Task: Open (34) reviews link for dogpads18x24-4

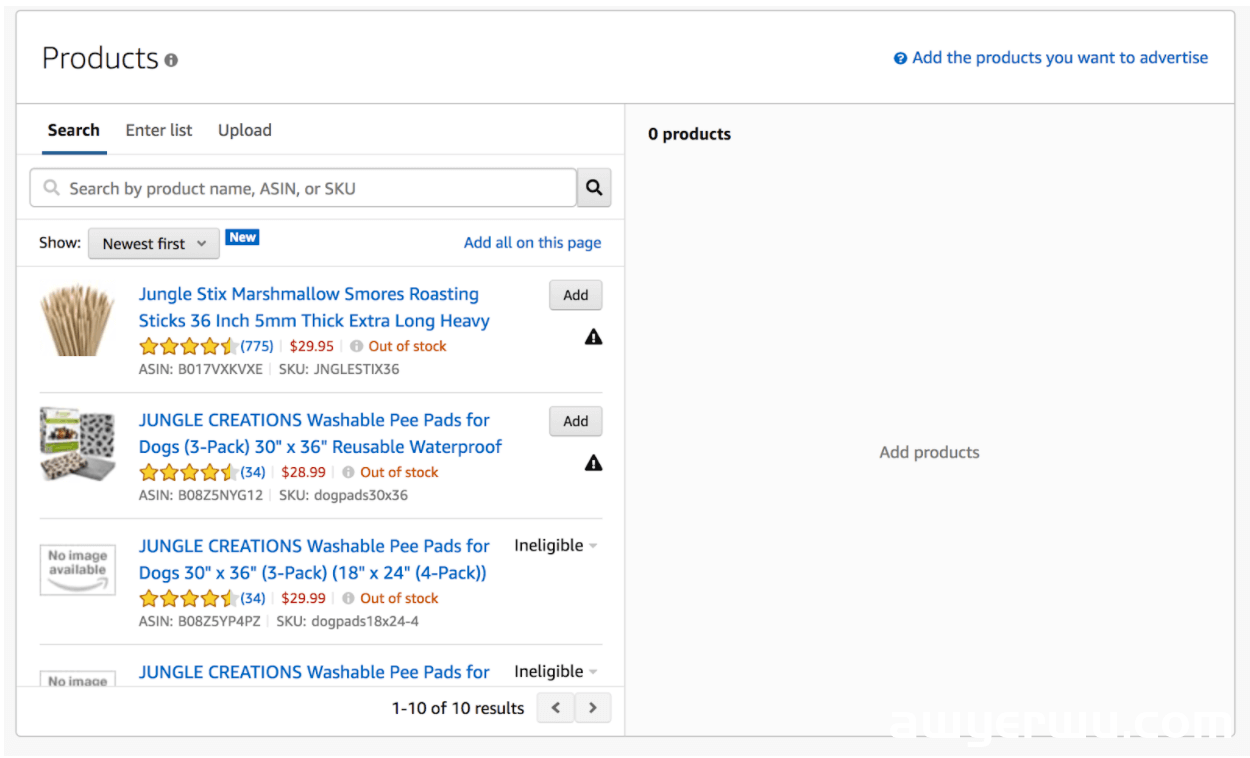Action: pos(253,598)
